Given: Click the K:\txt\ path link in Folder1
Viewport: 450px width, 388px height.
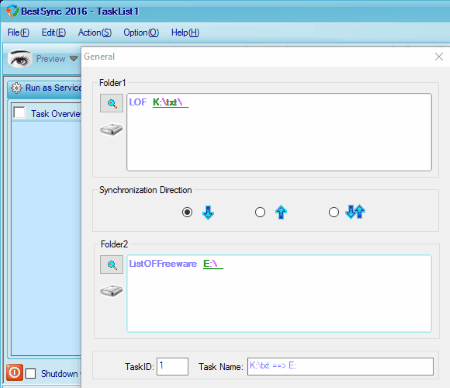Looking at the screenshot, I should click(170, 102).
